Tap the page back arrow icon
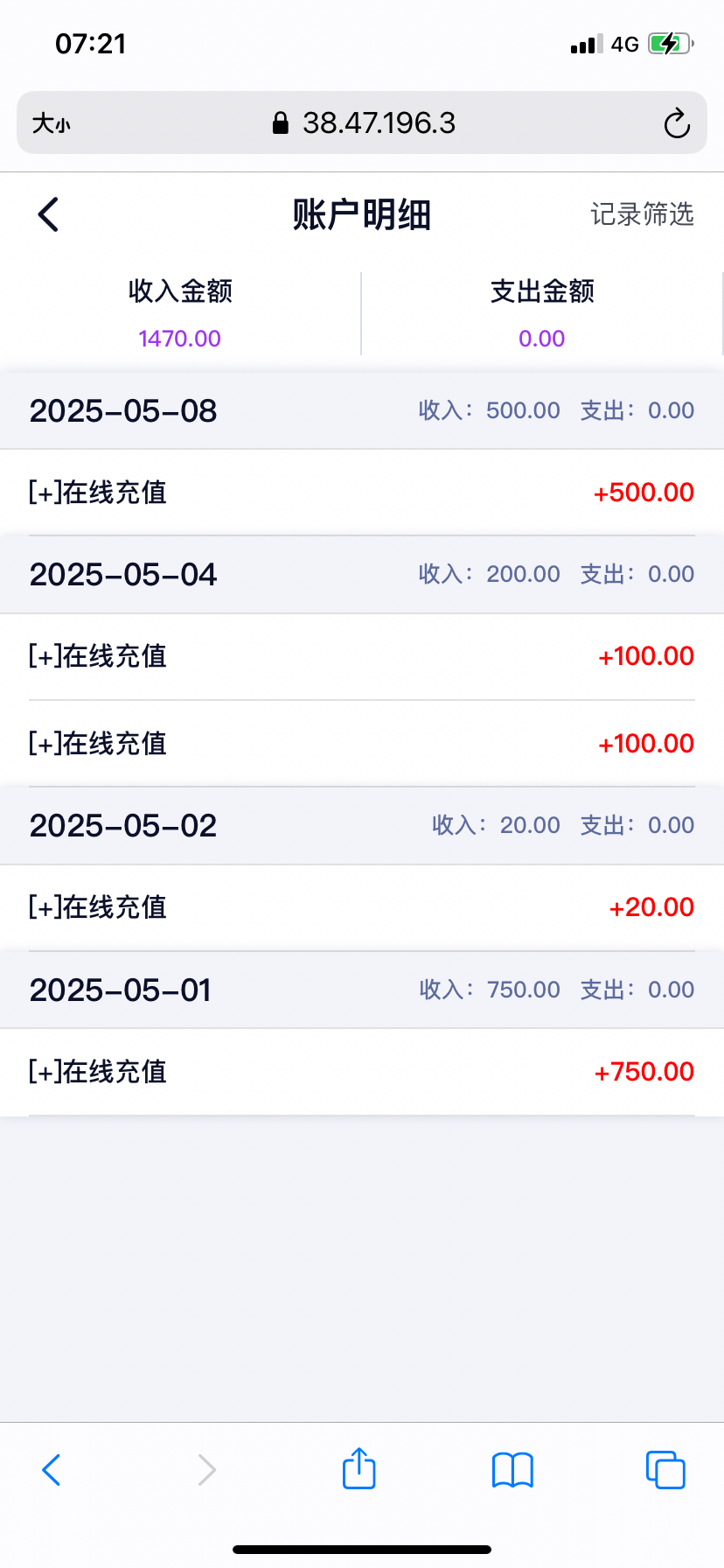The width and height of the screenshot is (724, 1568). 49,214
